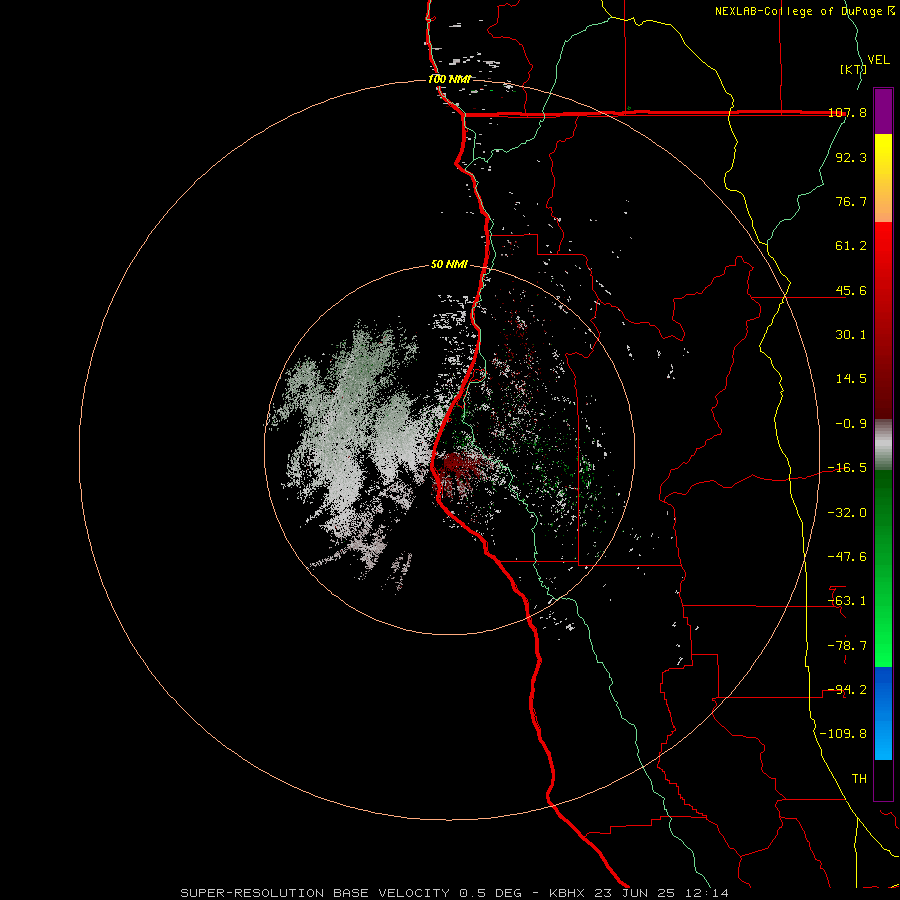
Task: Click the -32.0 scale value
Action: [x=848, y=513]
